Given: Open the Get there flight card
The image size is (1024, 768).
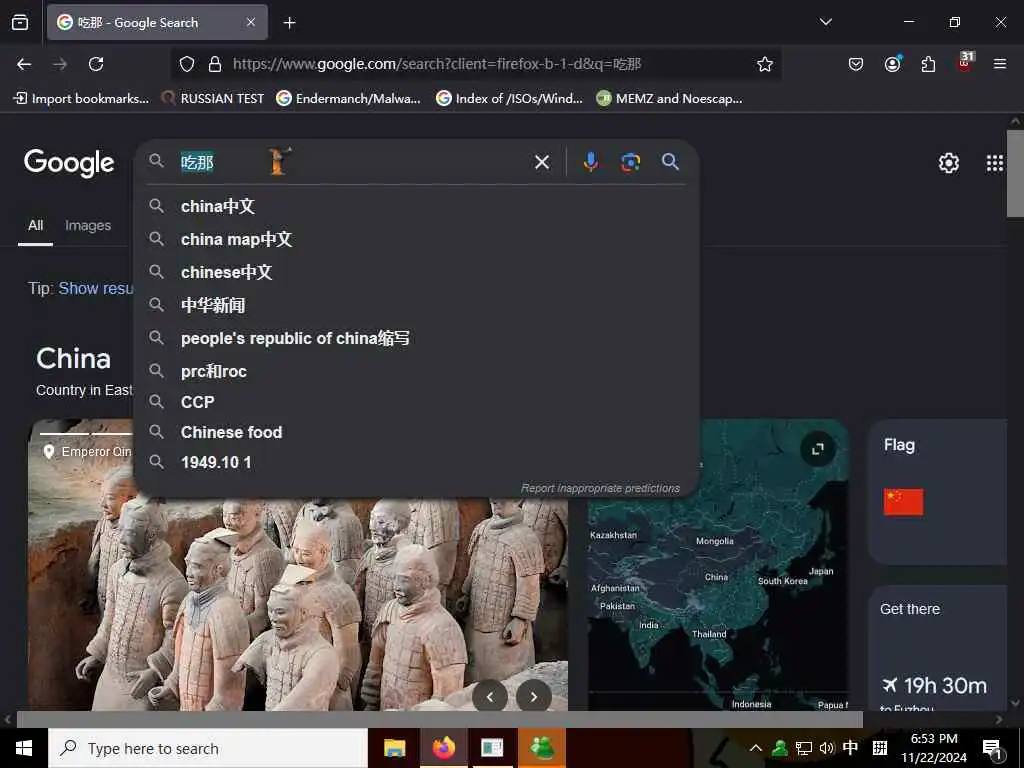Looking at the screenshot, I should pyautogui.click(x=938, y=648).
